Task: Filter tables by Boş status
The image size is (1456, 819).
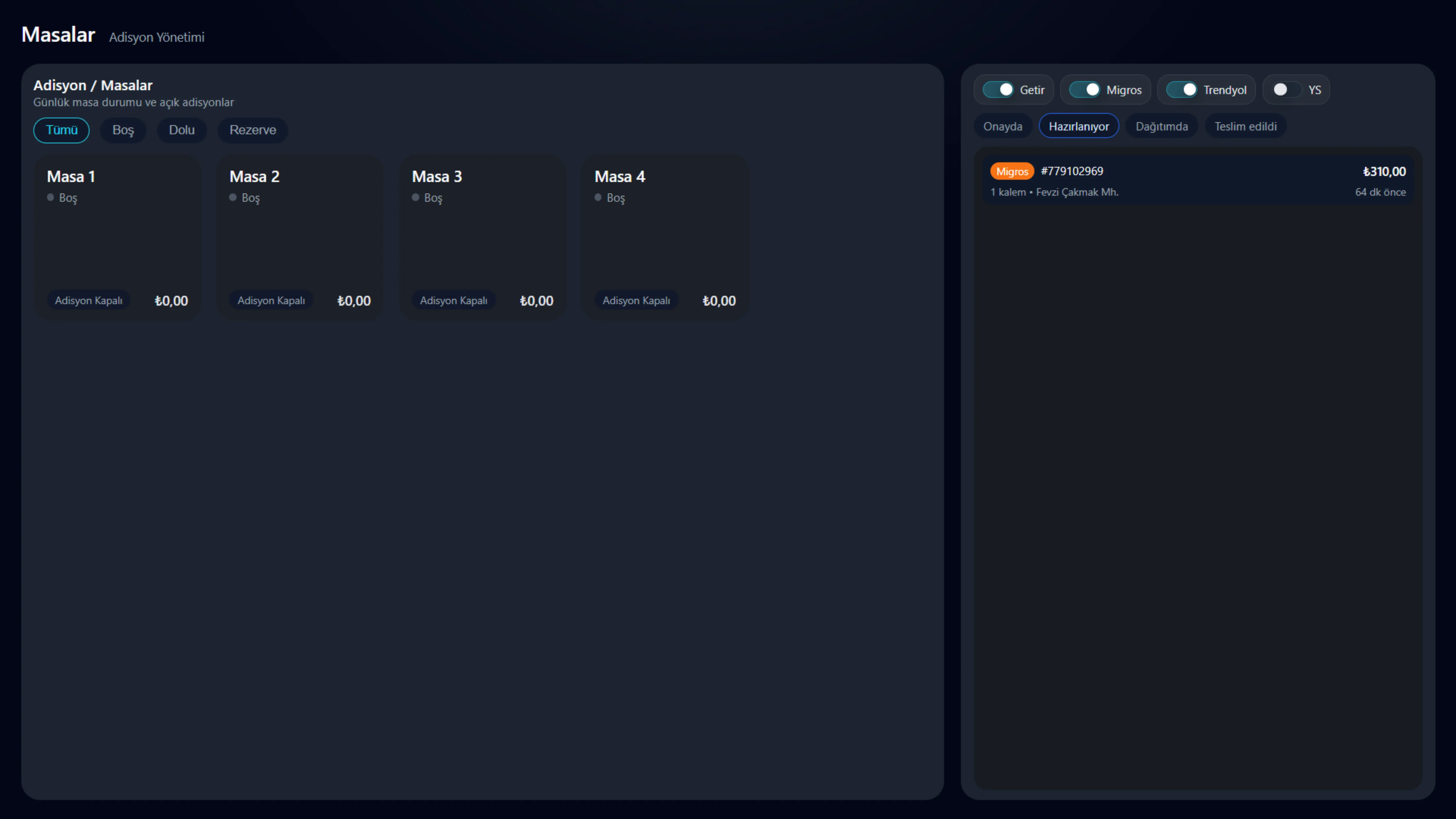Action: coord(123,130)
